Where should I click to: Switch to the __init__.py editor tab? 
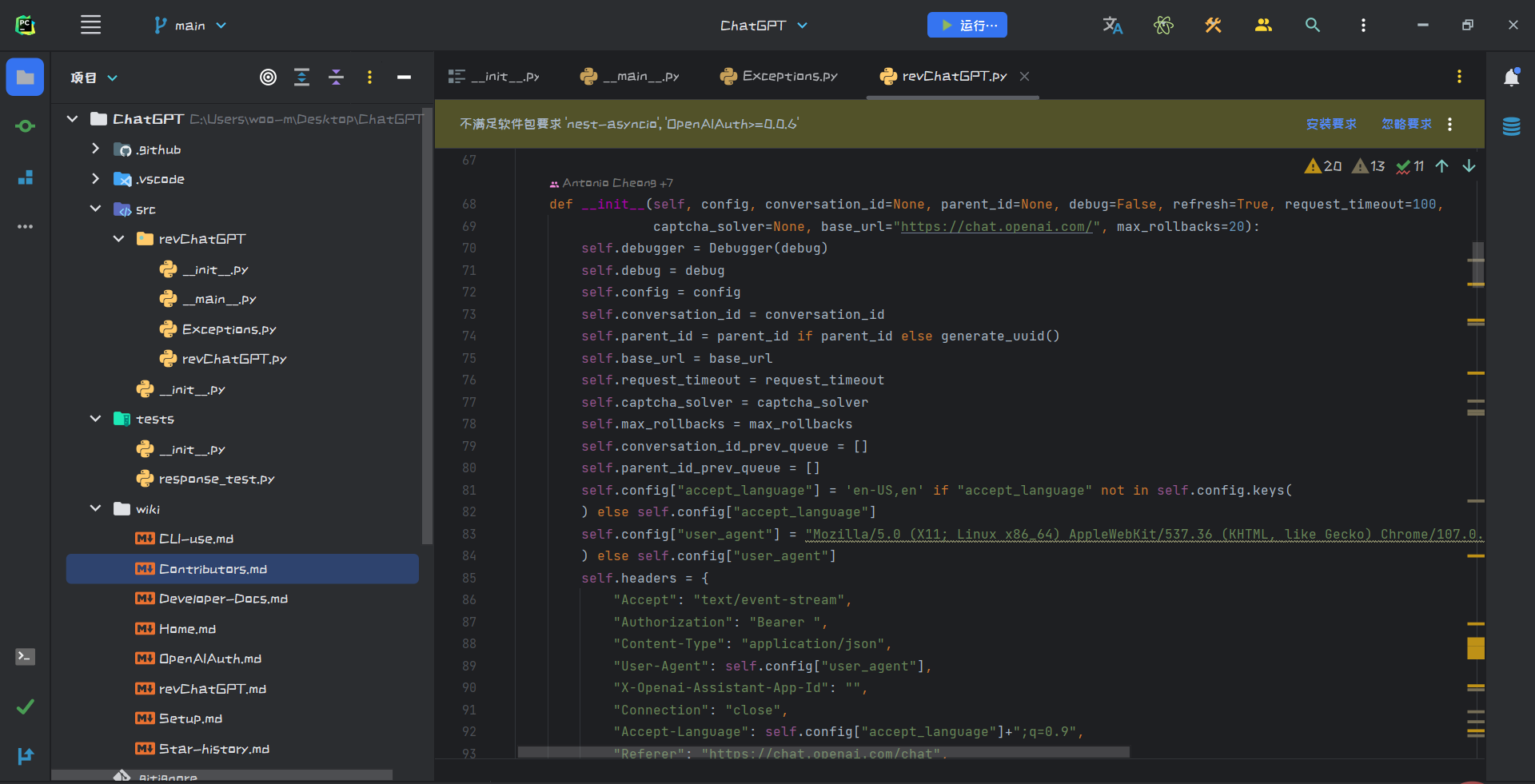pyautogui.click(x=493, y=76)
